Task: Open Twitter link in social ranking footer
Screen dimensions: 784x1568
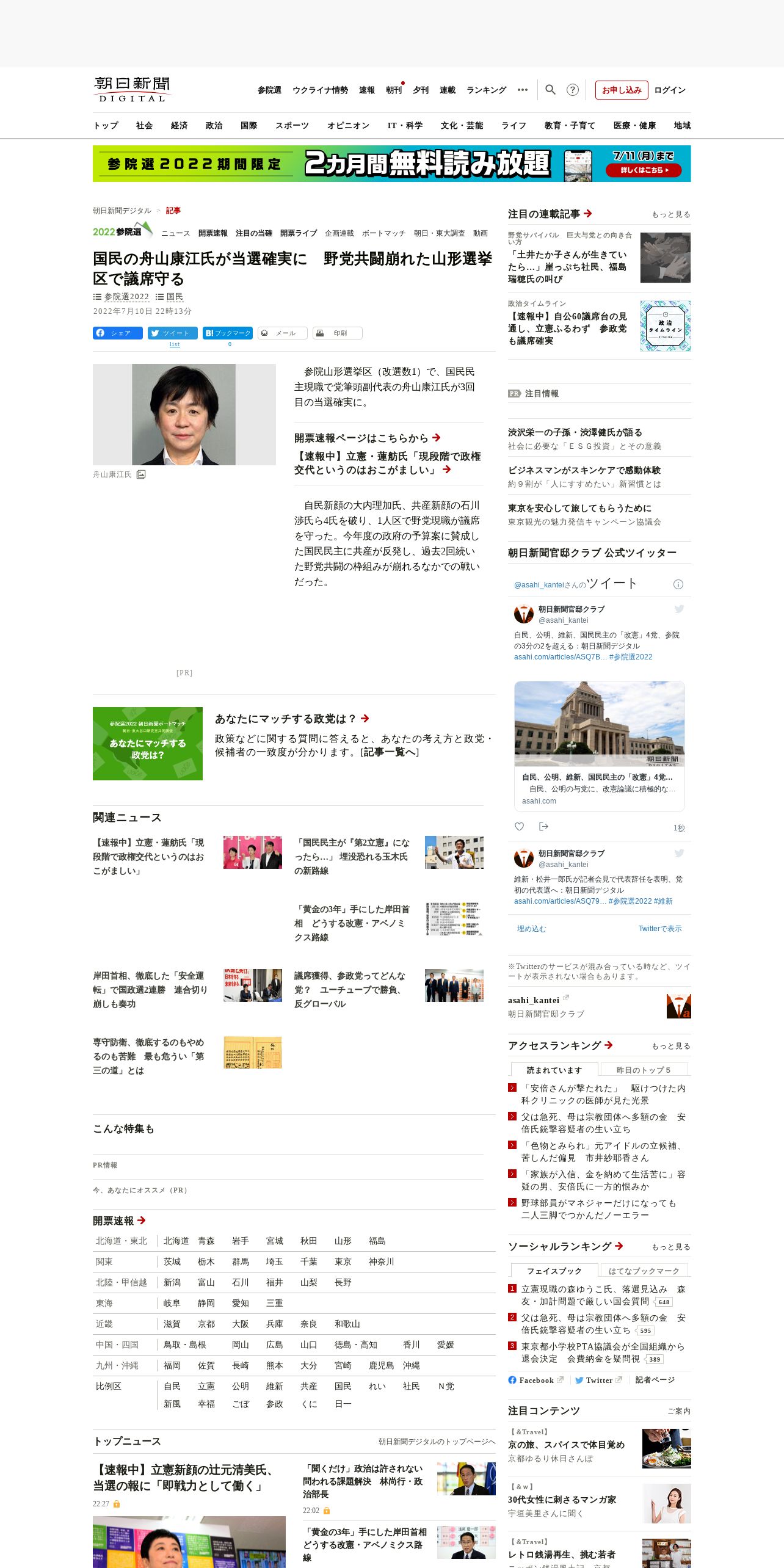Action: (598, 1380)
